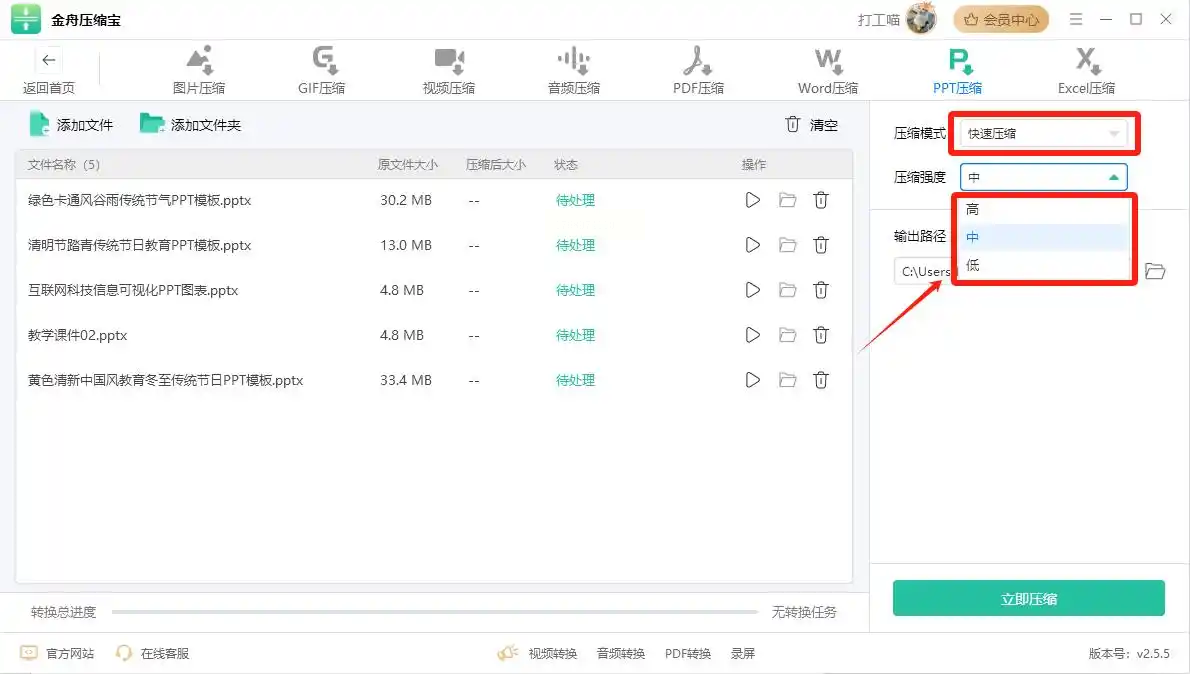Screen dimensions: 1190x674
Task: Click 添加文件夹 to add folder
Action: [190, 124]
